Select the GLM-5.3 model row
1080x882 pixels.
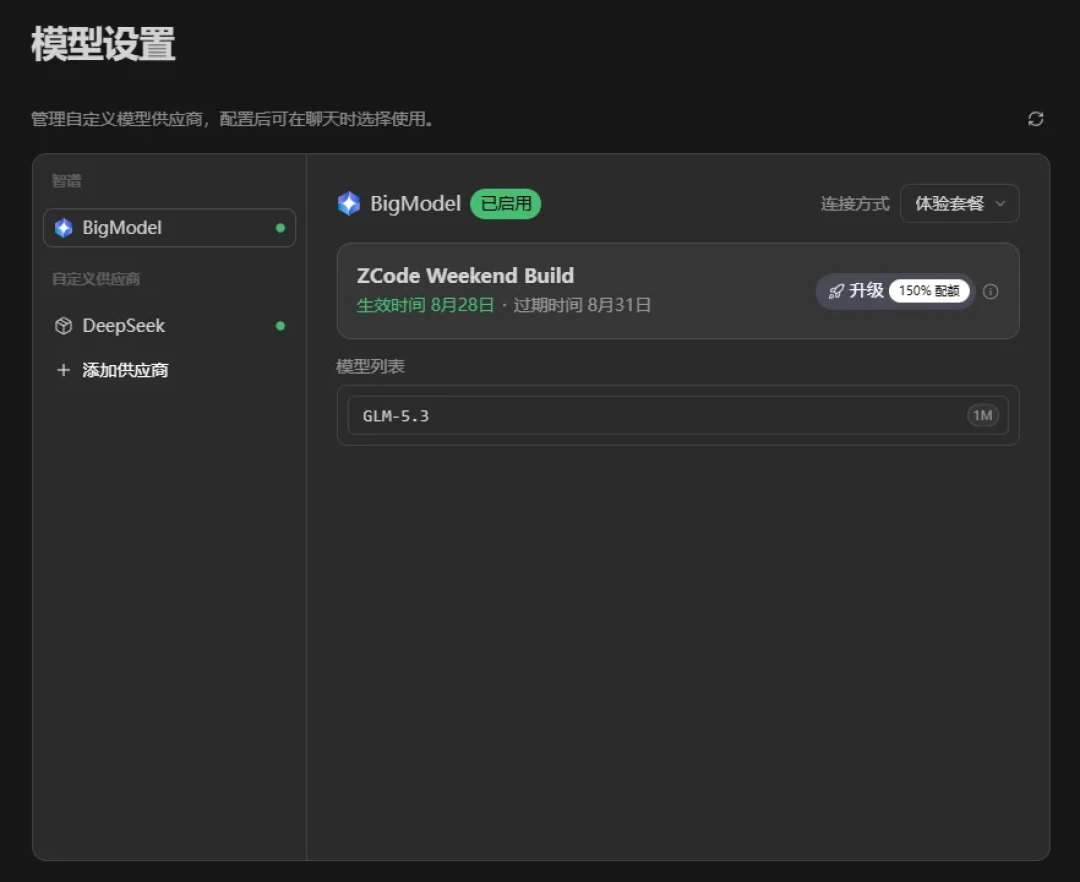pos(678,416)
